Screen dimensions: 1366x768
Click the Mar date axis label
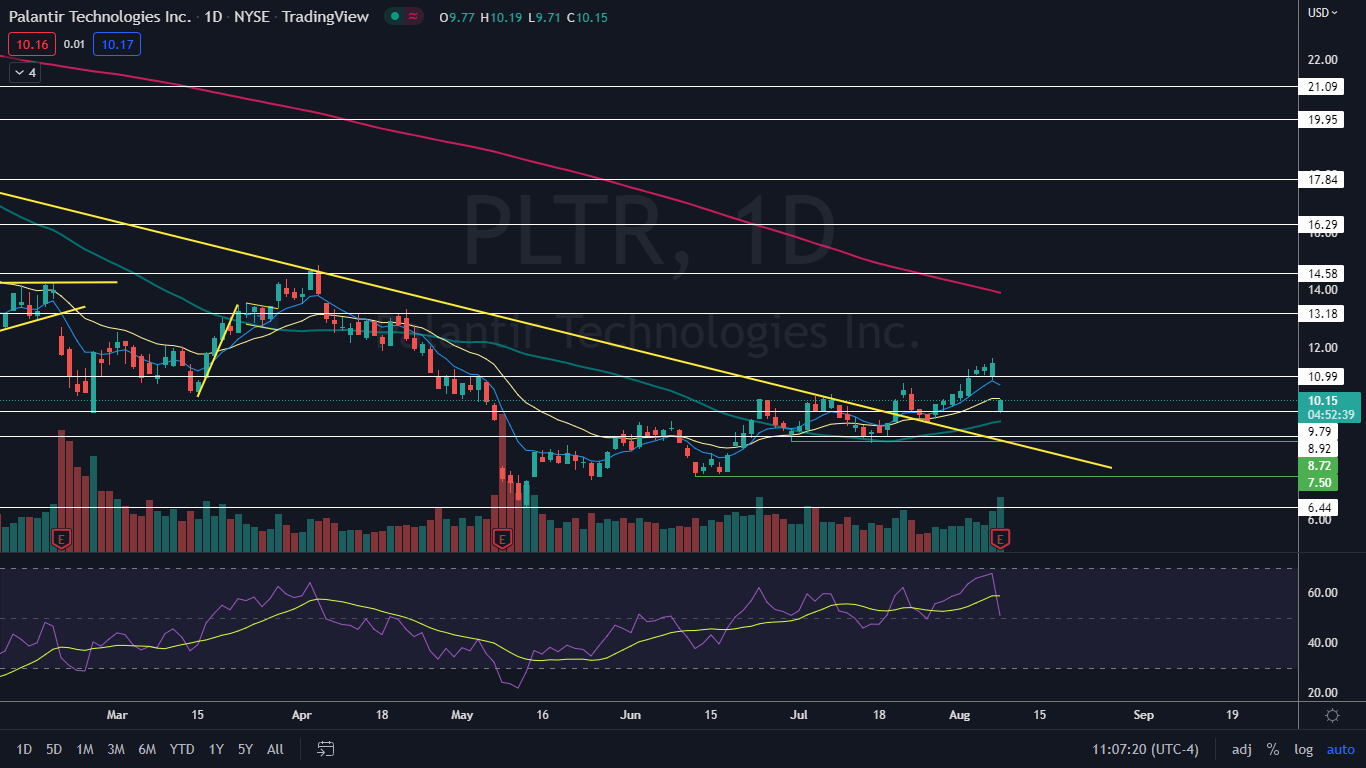(x=118, y=715)
